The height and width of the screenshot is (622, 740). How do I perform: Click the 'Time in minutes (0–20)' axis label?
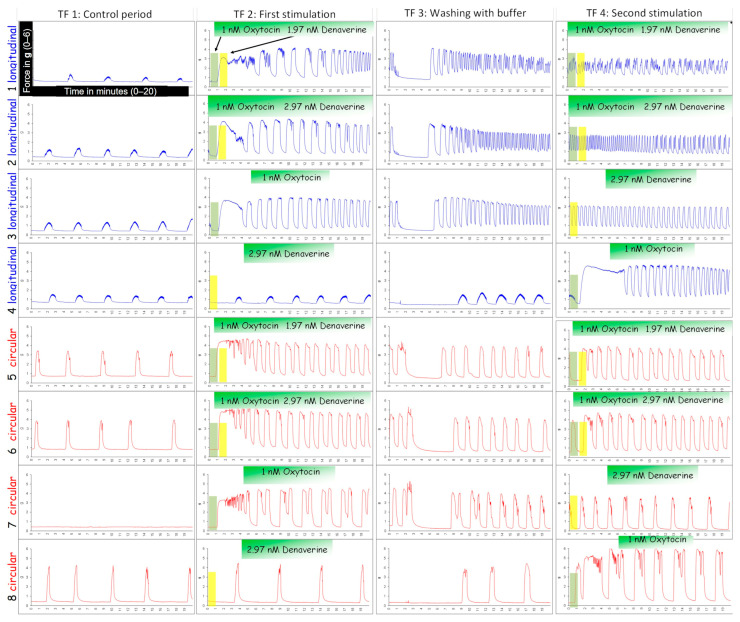tap(110, 91)
